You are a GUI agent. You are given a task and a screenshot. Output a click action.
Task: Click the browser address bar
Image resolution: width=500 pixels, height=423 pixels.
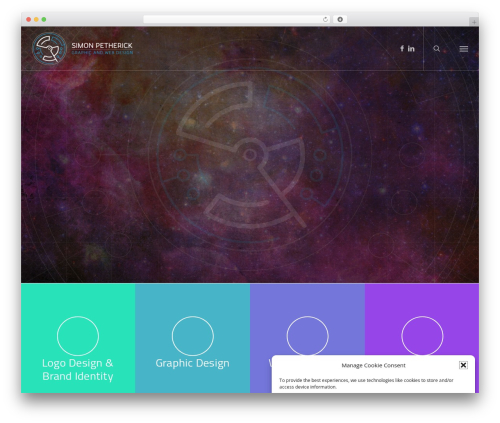(237, 19)
